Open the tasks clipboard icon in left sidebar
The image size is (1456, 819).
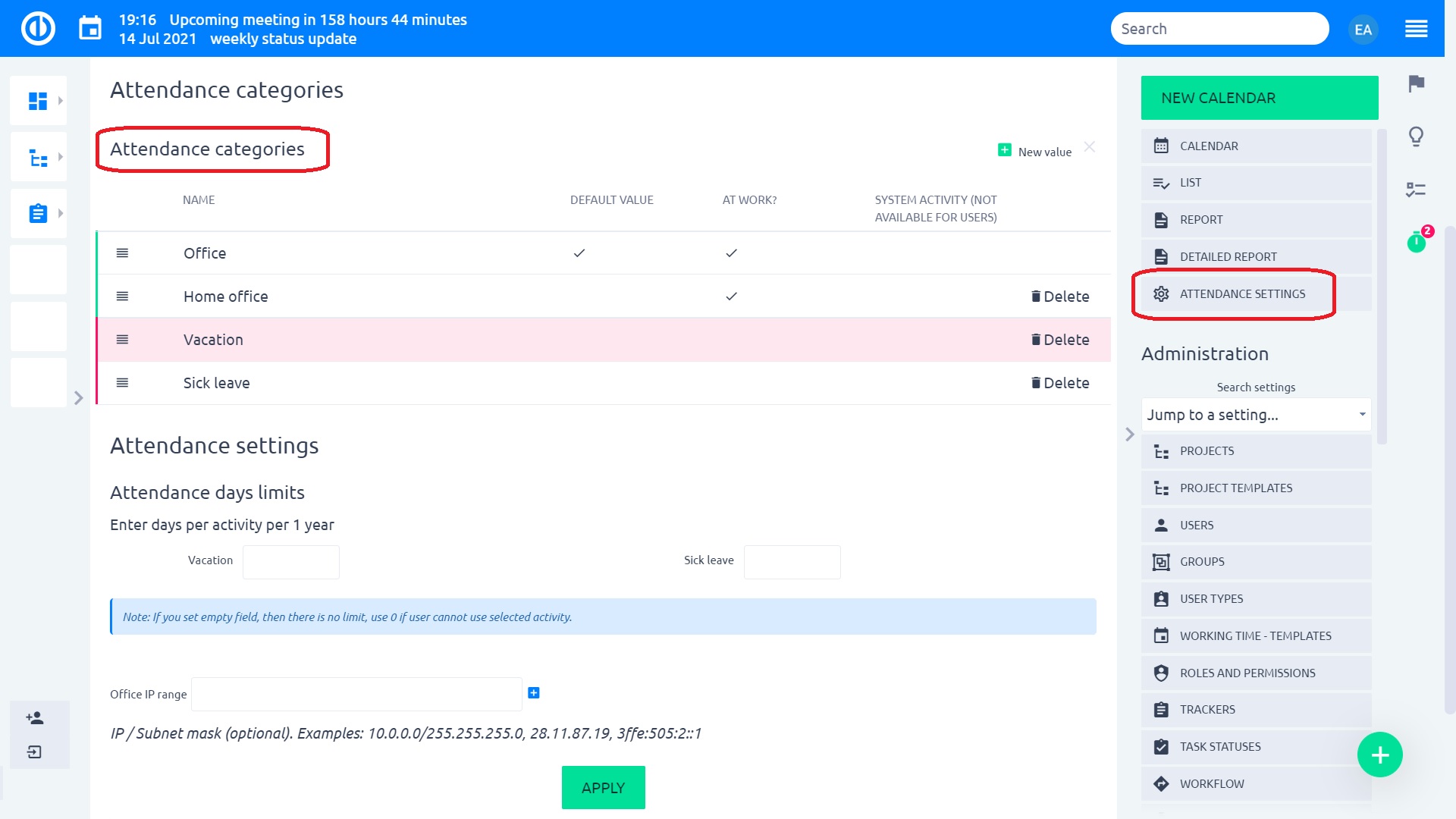point(38,213)
